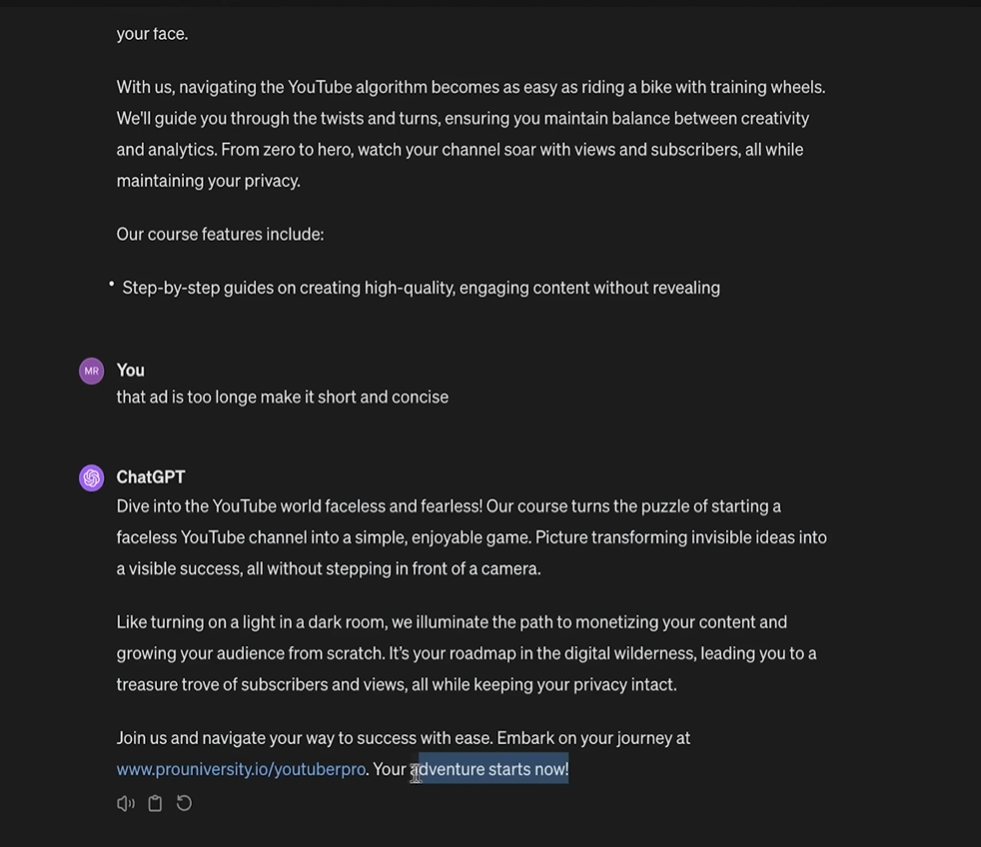This screenshot has height=847, width=981.
Task: Click the highlighted "adventure starts now!" text
Action: point(493,769)
